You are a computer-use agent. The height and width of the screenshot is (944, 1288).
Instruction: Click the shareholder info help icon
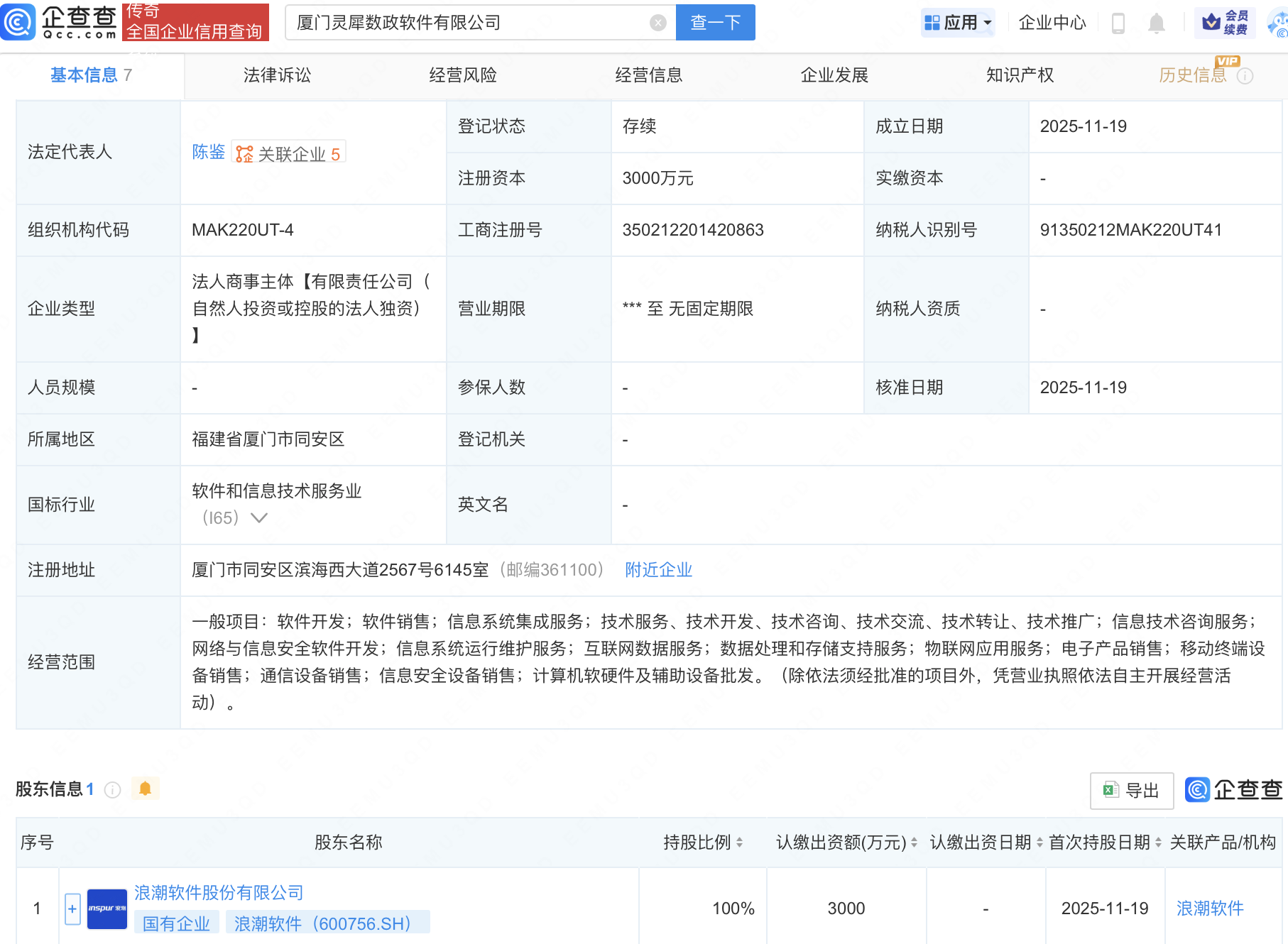[113, 789]
